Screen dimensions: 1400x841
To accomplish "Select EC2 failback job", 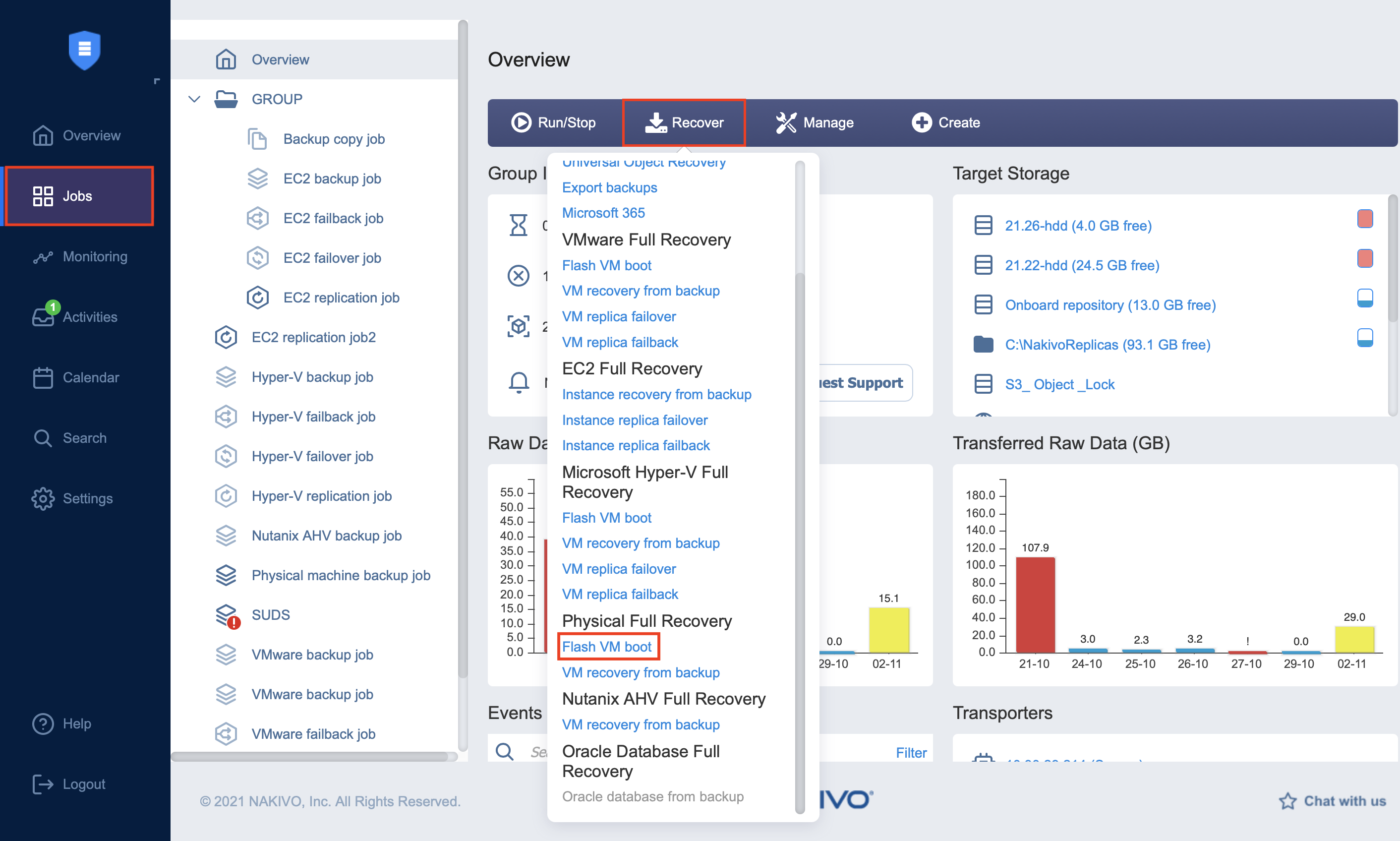I will tap(333, 218).
